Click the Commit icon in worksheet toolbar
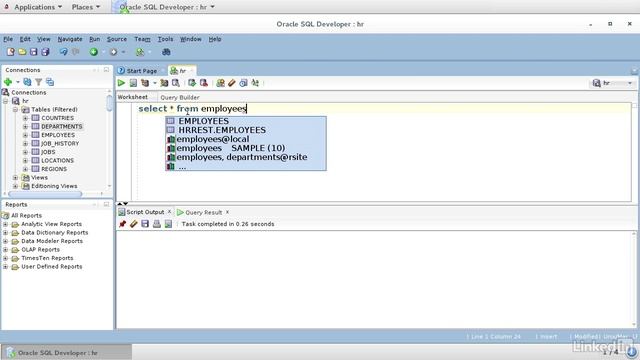This screenshot has width=640, height=360. (192, 83)
